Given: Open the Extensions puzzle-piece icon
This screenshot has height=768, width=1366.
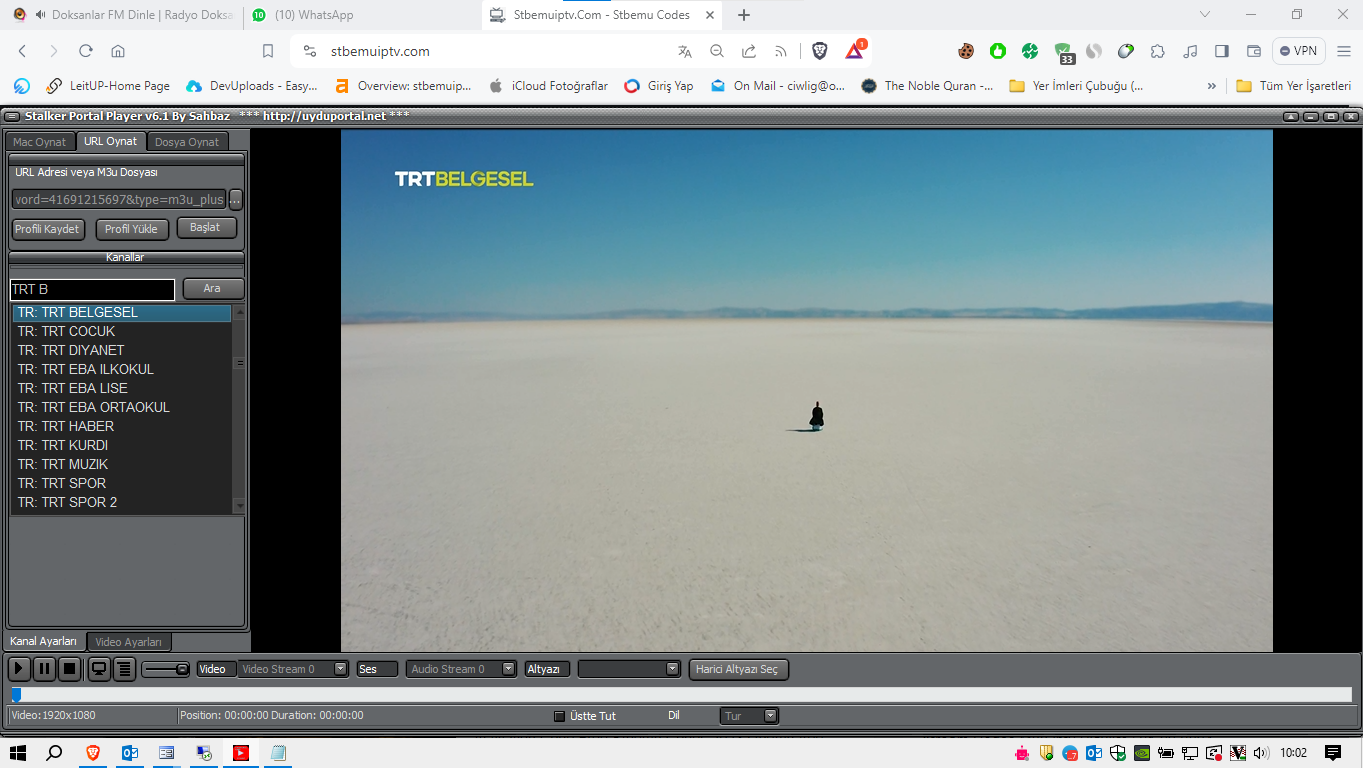Looking at the screenshot, I should [1158, 51].
